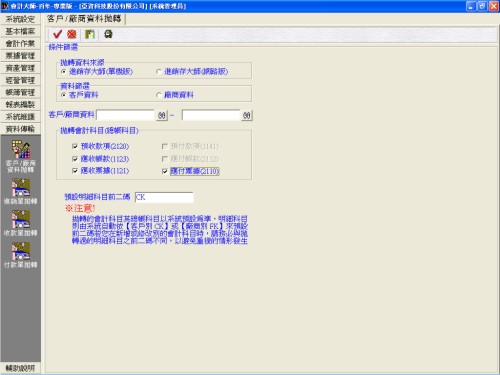Cancel using the red X toolbar icon
The width and height of the screenshot is (500, 375).
(x=72, y=34)
